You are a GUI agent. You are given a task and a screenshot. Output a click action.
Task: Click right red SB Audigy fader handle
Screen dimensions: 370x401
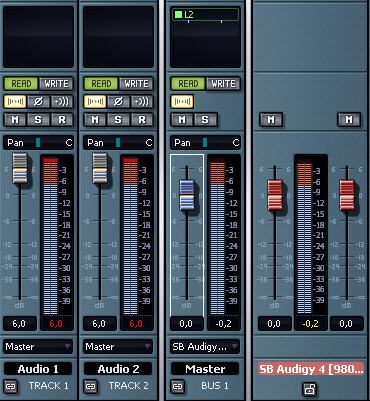click(x=347, y=195)
